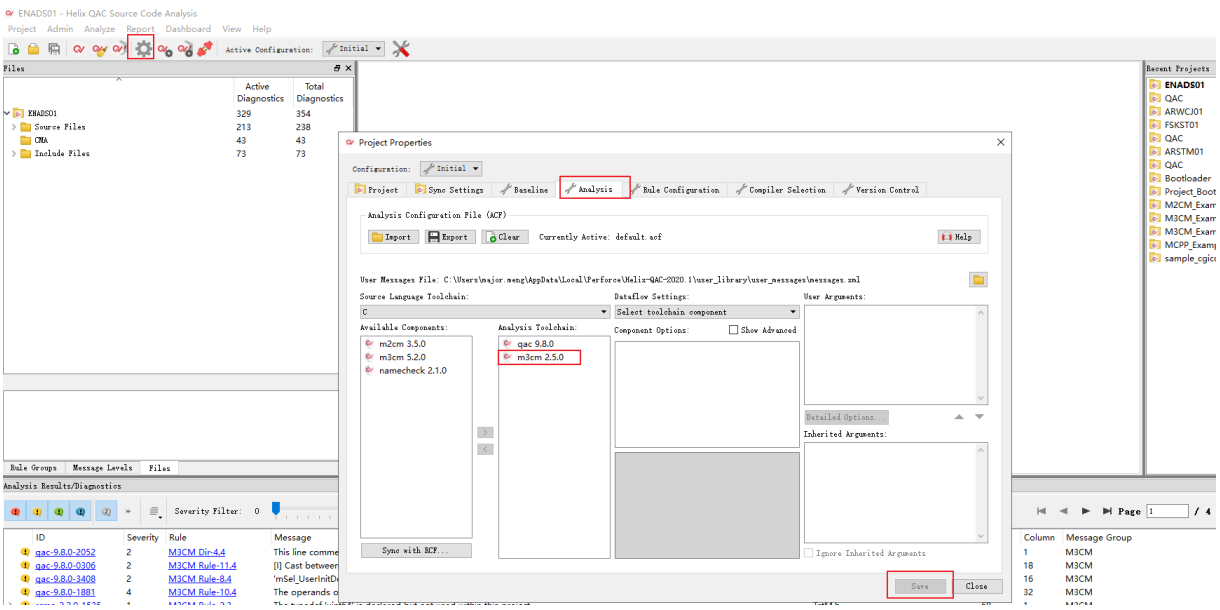The width and height of the screenshot is (1220, 610).
Task: Open the Analyze menu
Action: coord(99,29)
